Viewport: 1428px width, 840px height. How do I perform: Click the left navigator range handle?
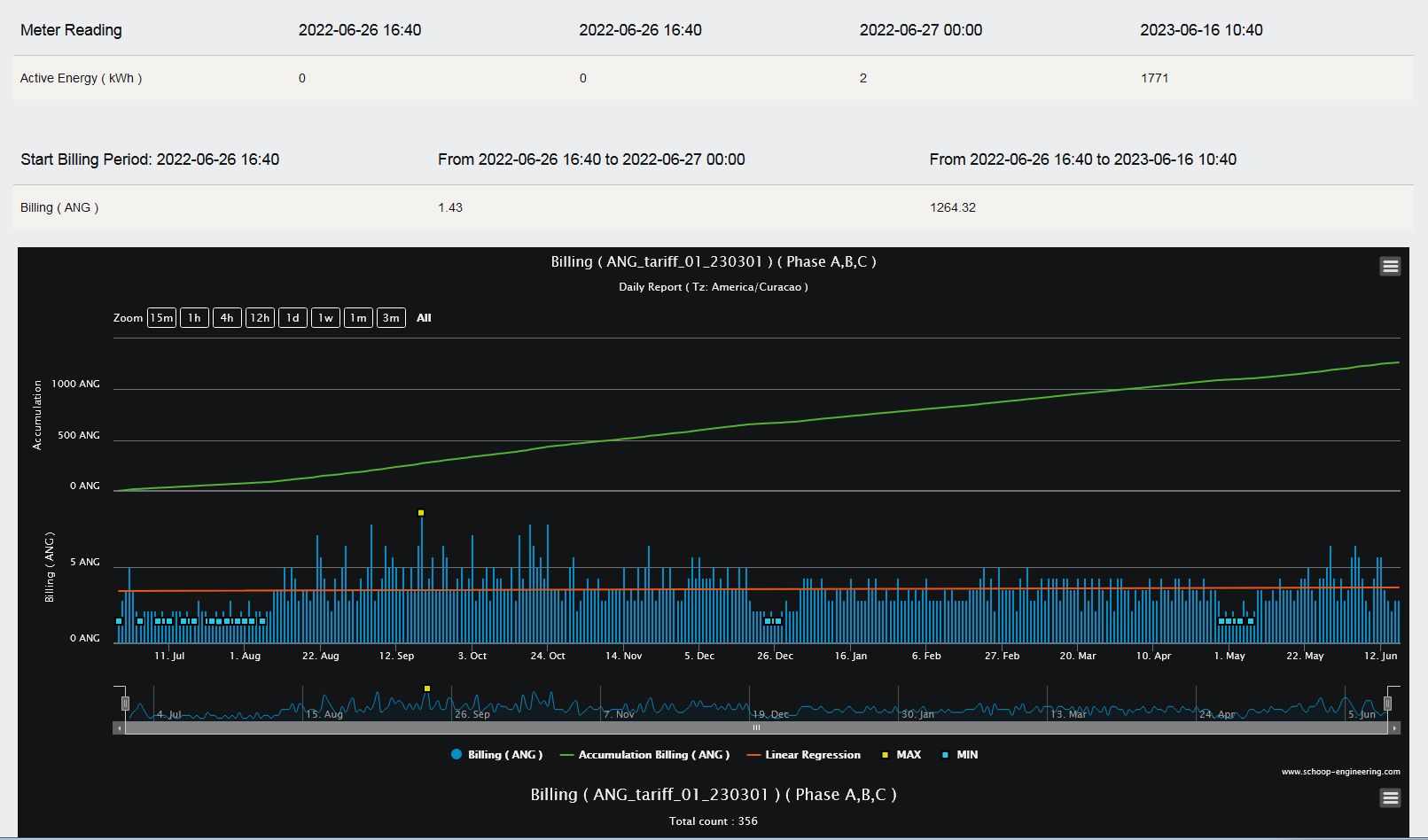pyautogui.click(x=125, y=704)
